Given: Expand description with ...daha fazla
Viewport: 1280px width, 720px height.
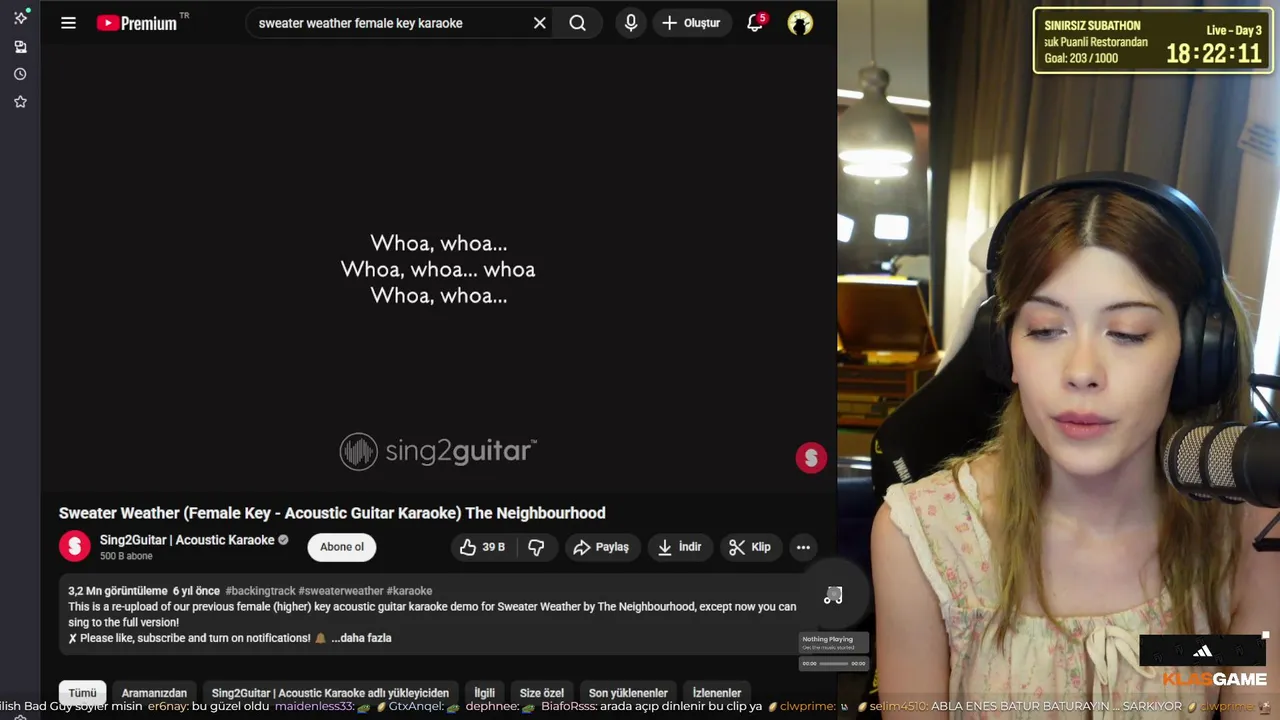Looking at the screenshot, I should point(361,638).
